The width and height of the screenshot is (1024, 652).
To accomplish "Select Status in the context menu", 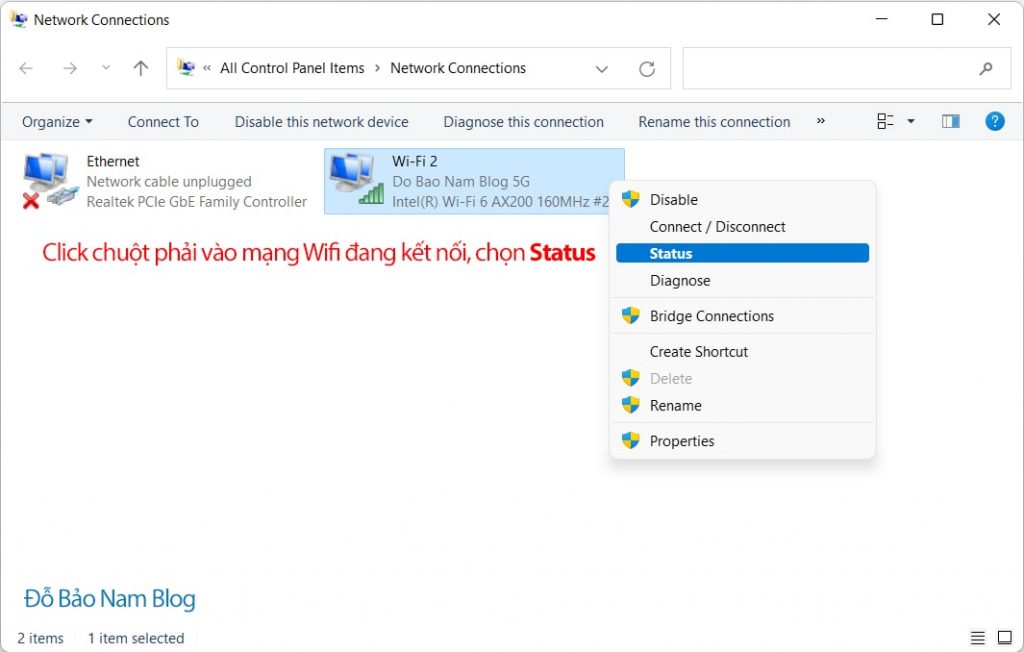I will click(x=742, y=253).
